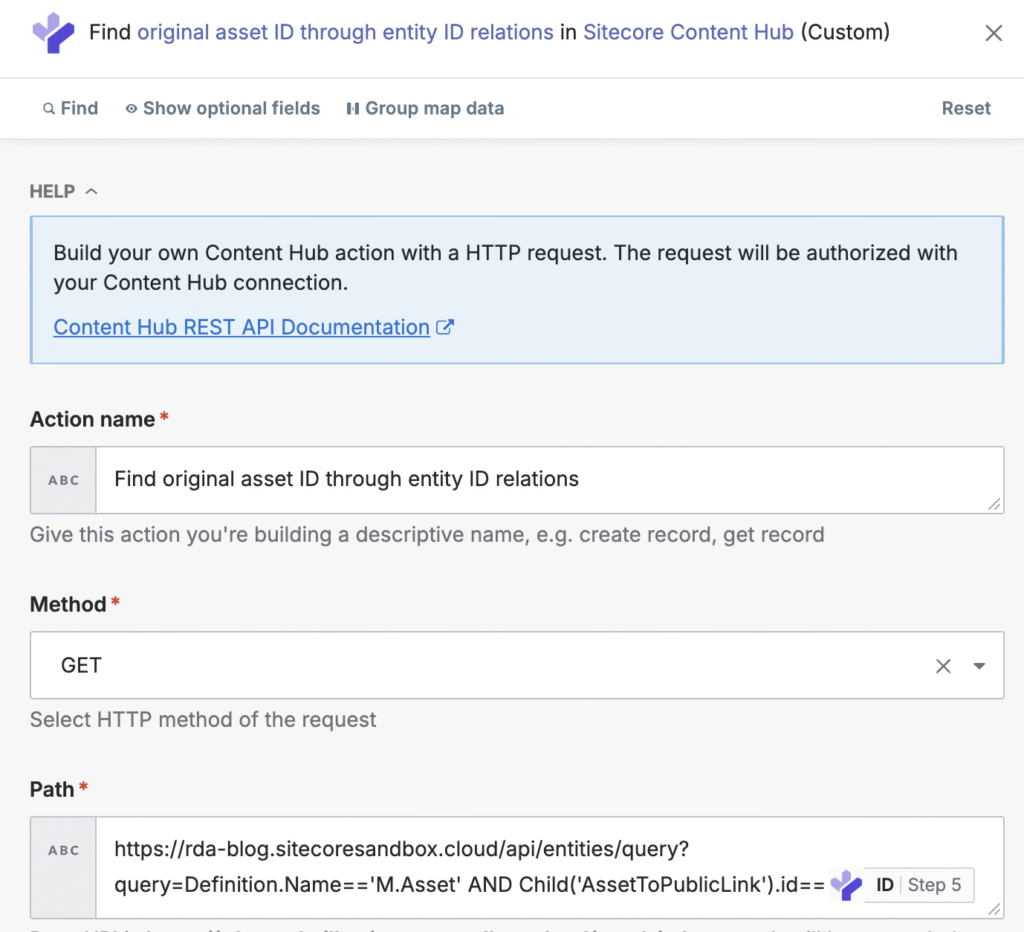1024x932 pixels.
Task: Click the ID Step 5 data pill
Action: (x=902, y=885)
